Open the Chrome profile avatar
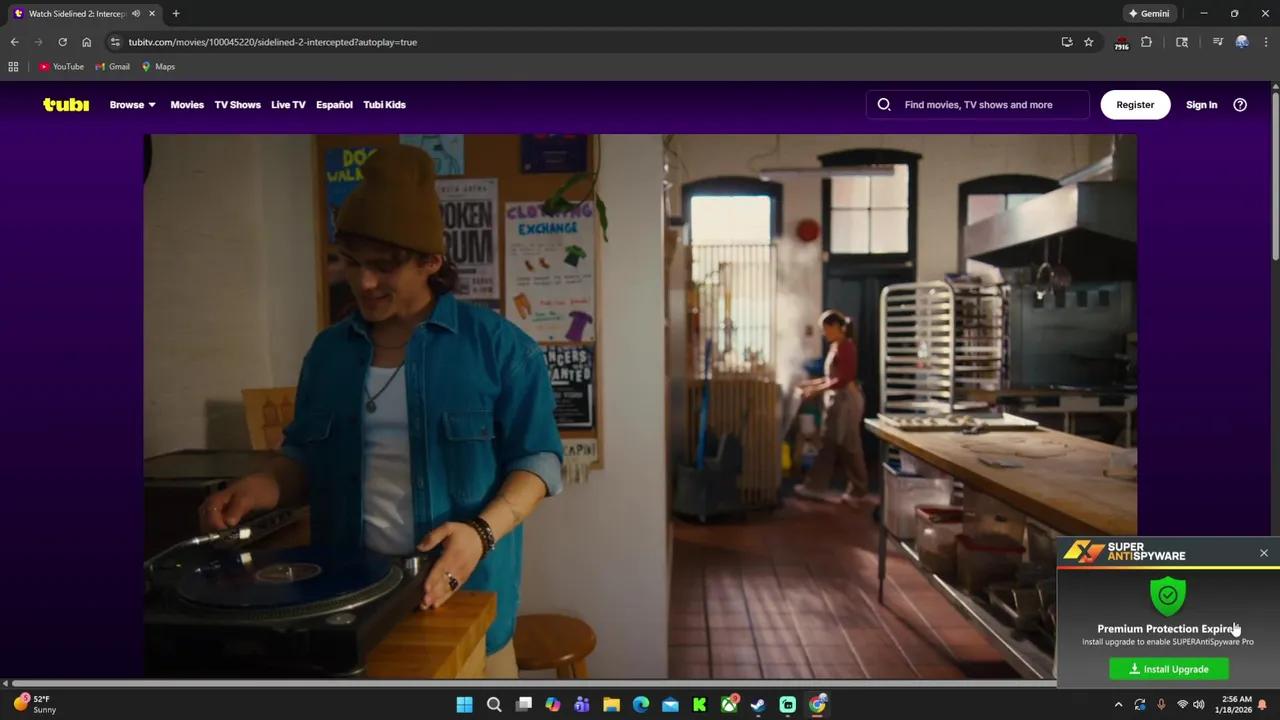1280x720 pixels. click(x=1242, y=42)
